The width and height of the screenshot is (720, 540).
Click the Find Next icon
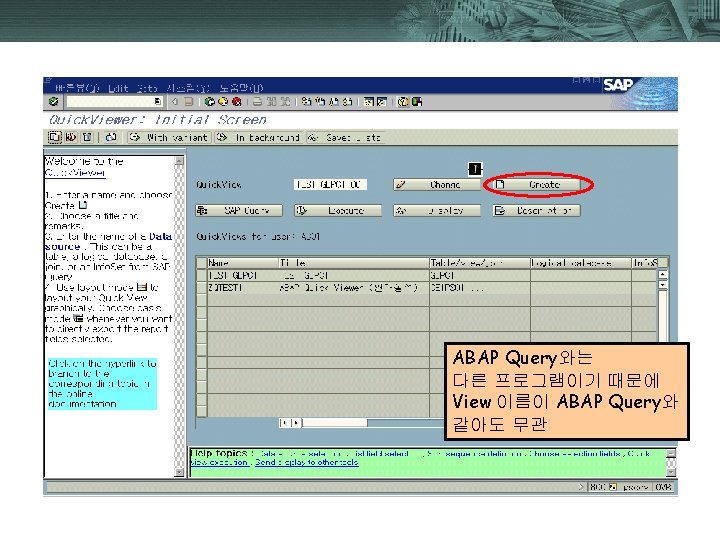point(285,101)
